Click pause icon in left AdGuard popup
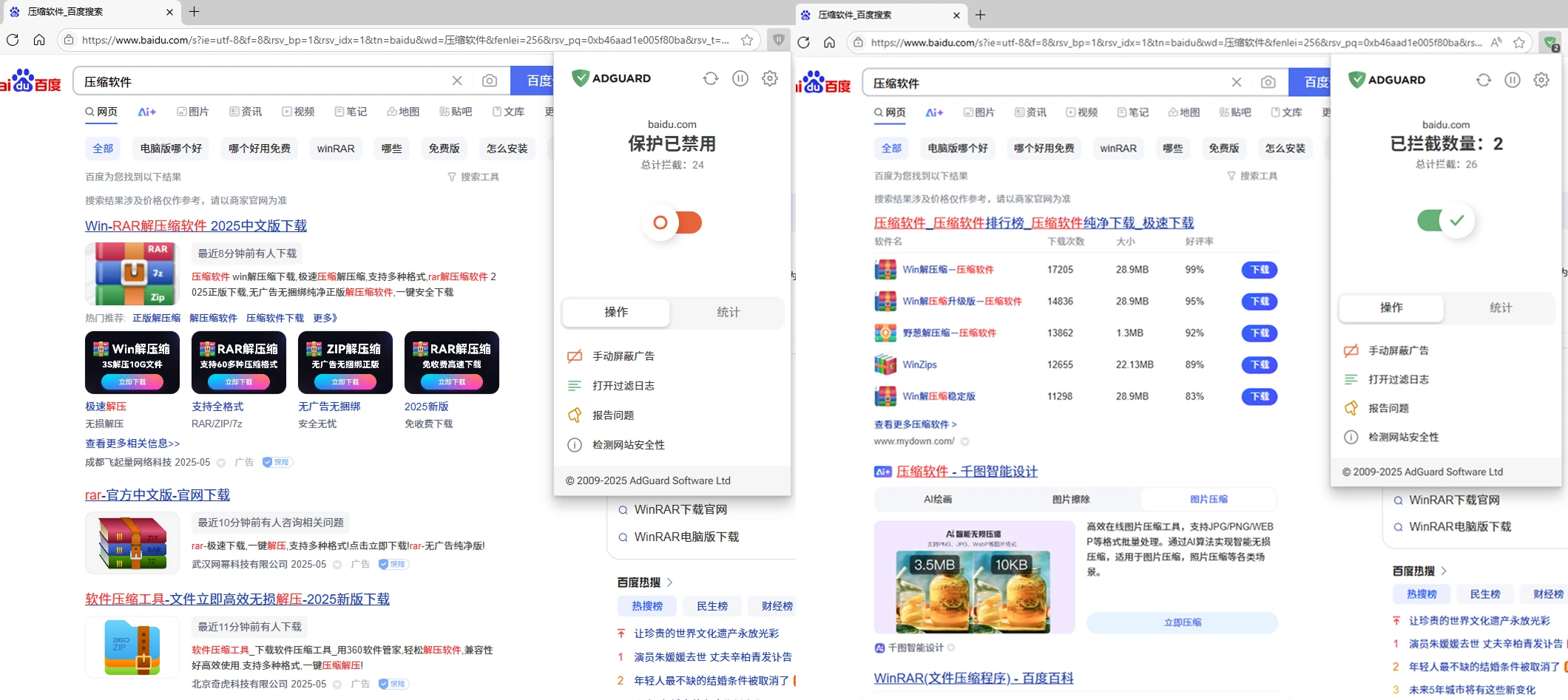 740,78
